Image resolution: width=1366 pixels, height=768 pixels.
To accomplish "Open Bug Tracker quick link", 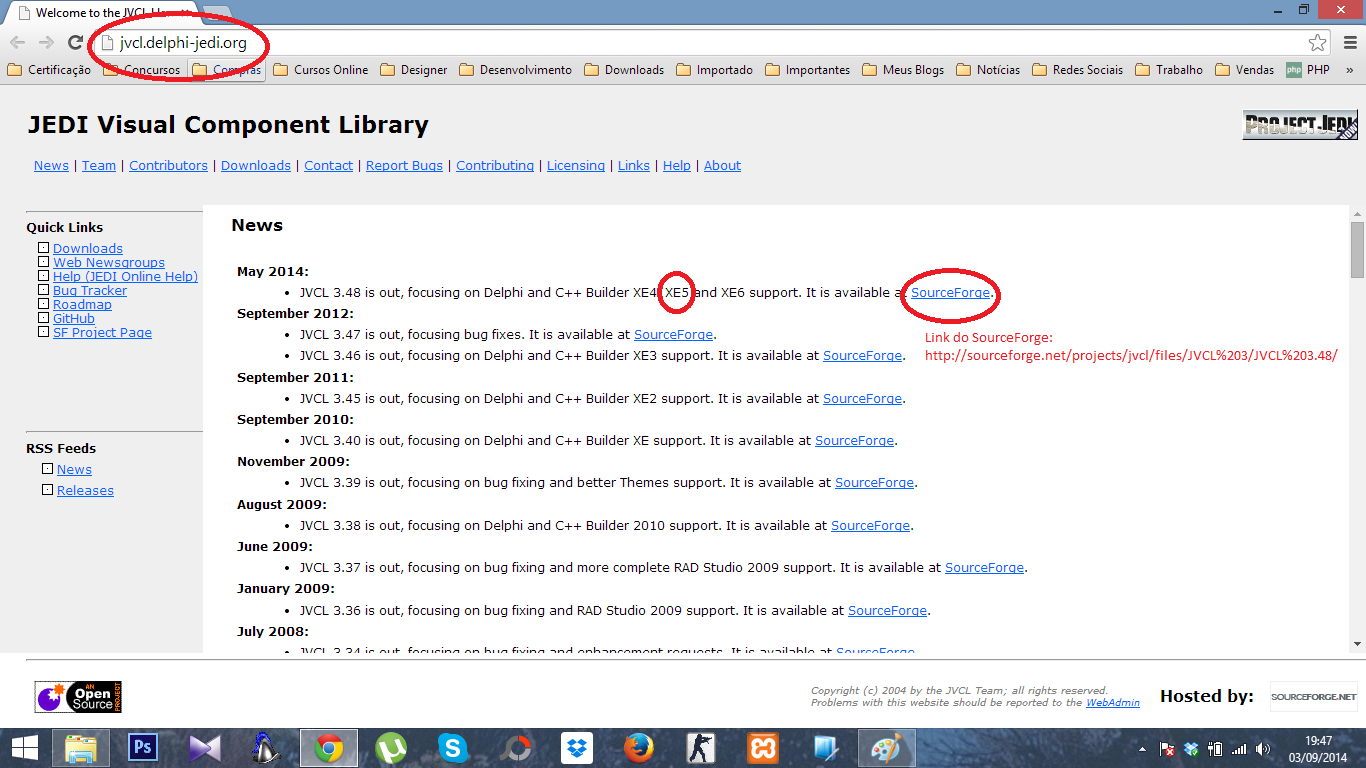I will coord(90,291).
